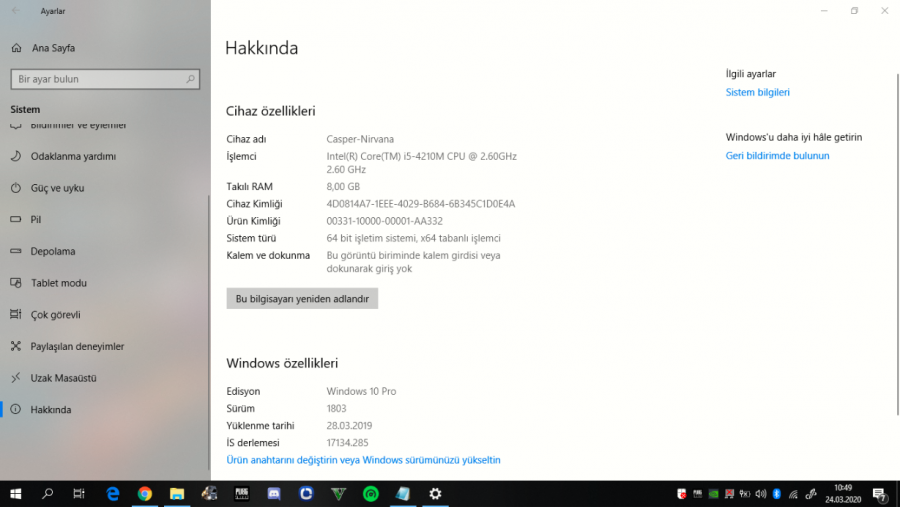Click the sidebar vertical scrollbar
900x507 pixels.
[x=208, y=333]
